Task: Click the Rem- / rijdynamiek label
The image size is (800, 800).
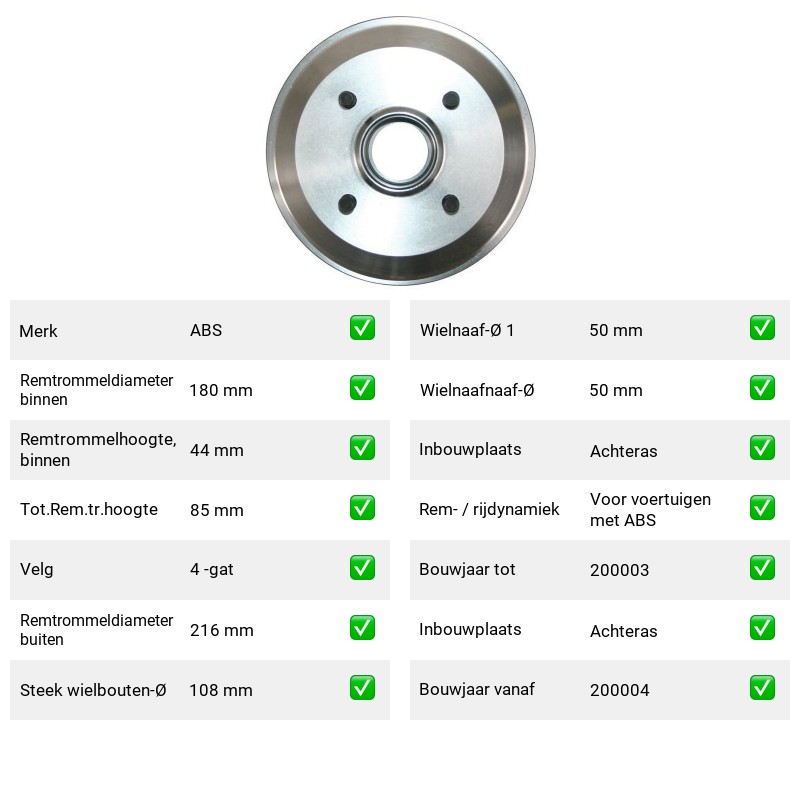Action: tap(489, 509)
